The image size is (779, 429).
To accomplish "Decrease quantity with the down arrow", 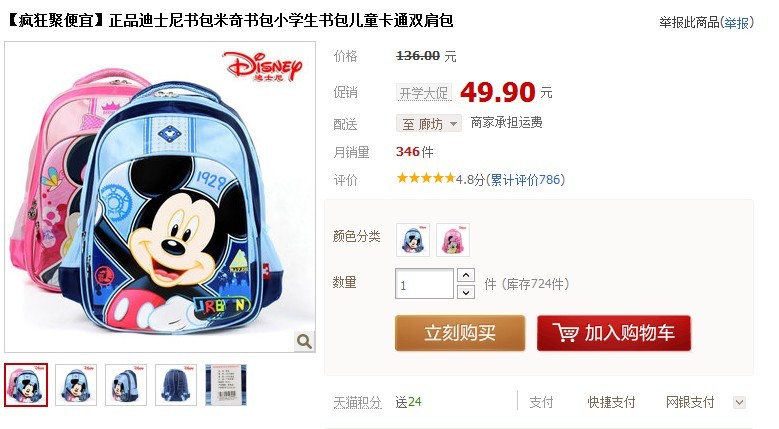I will (x=466, y=292).
